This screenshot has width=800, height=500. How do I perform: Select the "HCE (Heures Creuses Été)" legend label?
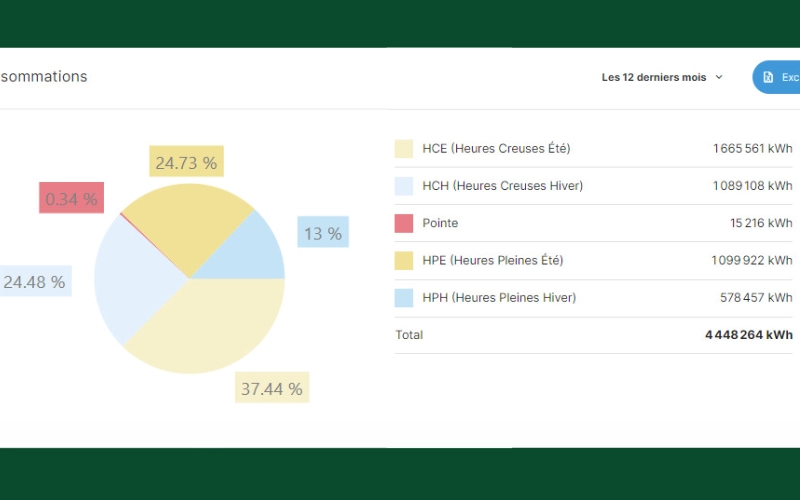click(496, 149)
